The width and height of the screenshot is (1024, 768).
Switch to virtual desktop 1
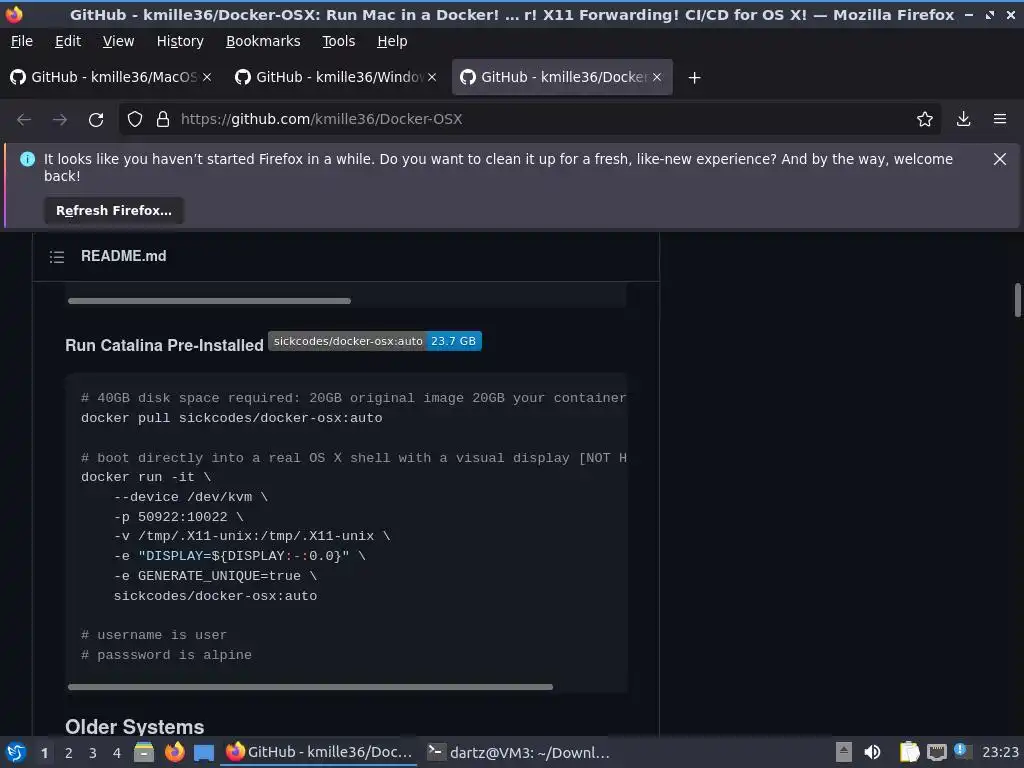click(44, 753)
